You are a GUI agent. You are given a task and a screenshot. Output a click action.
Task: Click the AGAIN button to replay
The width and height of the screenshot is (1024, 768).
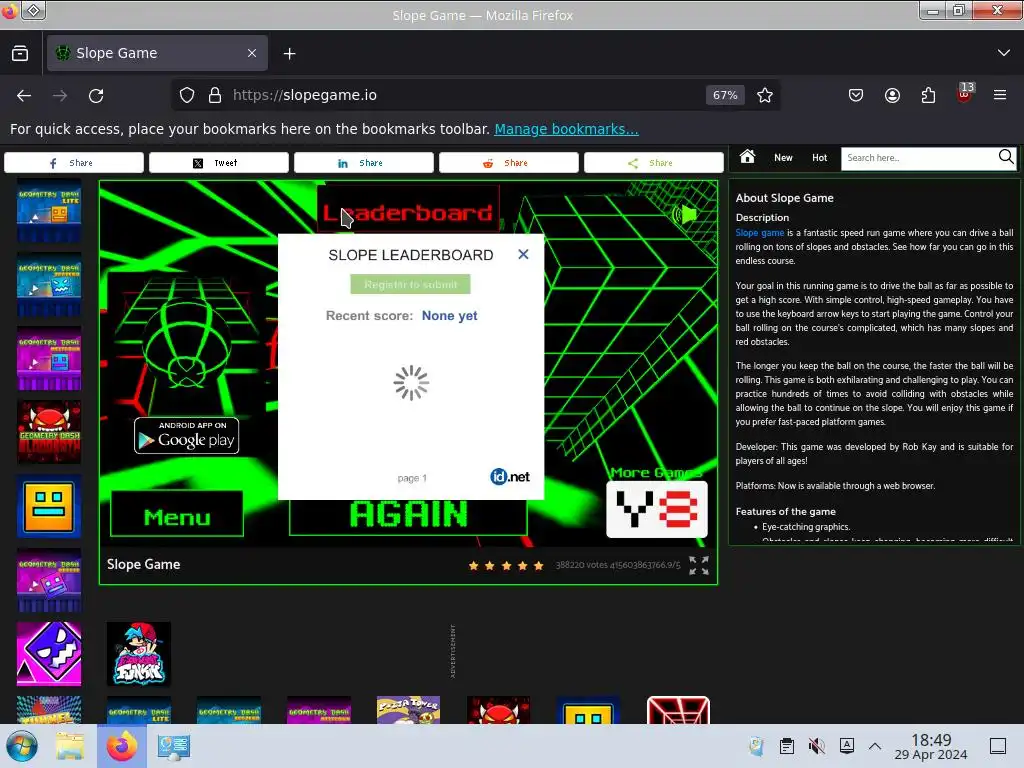tap(408, 517)
